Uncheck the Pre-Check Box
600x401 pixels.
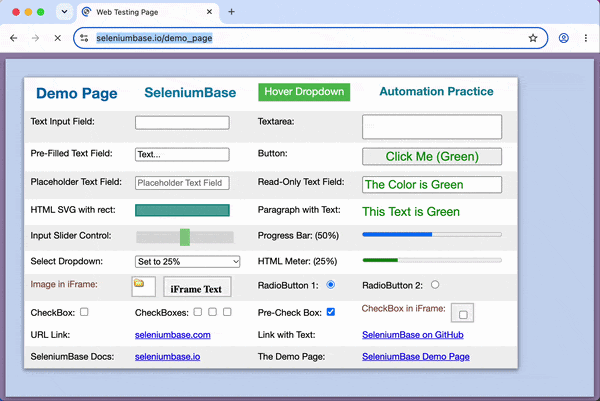click(x=331, y=312)
